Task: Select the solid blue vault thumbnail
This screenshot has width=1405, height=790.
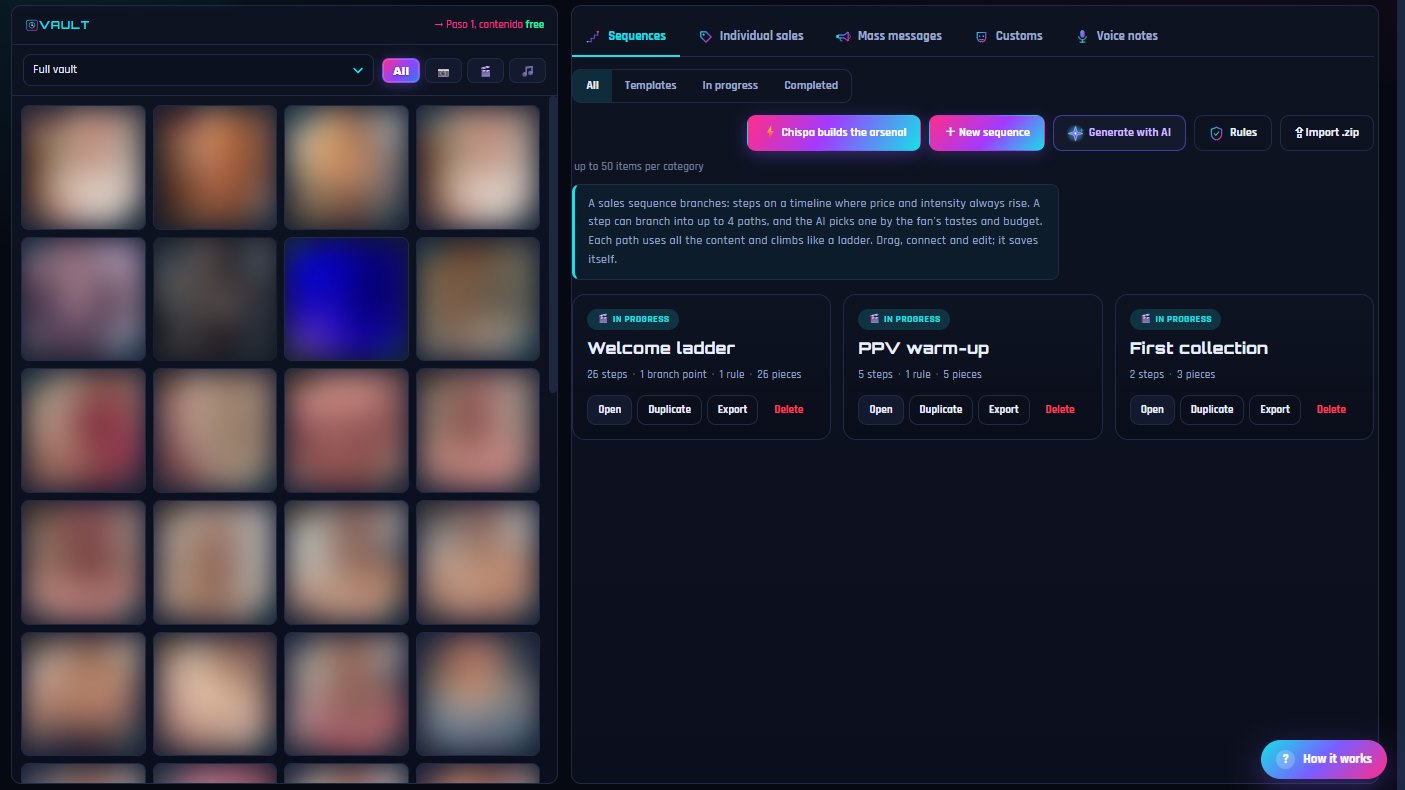Action: [346, 298]
